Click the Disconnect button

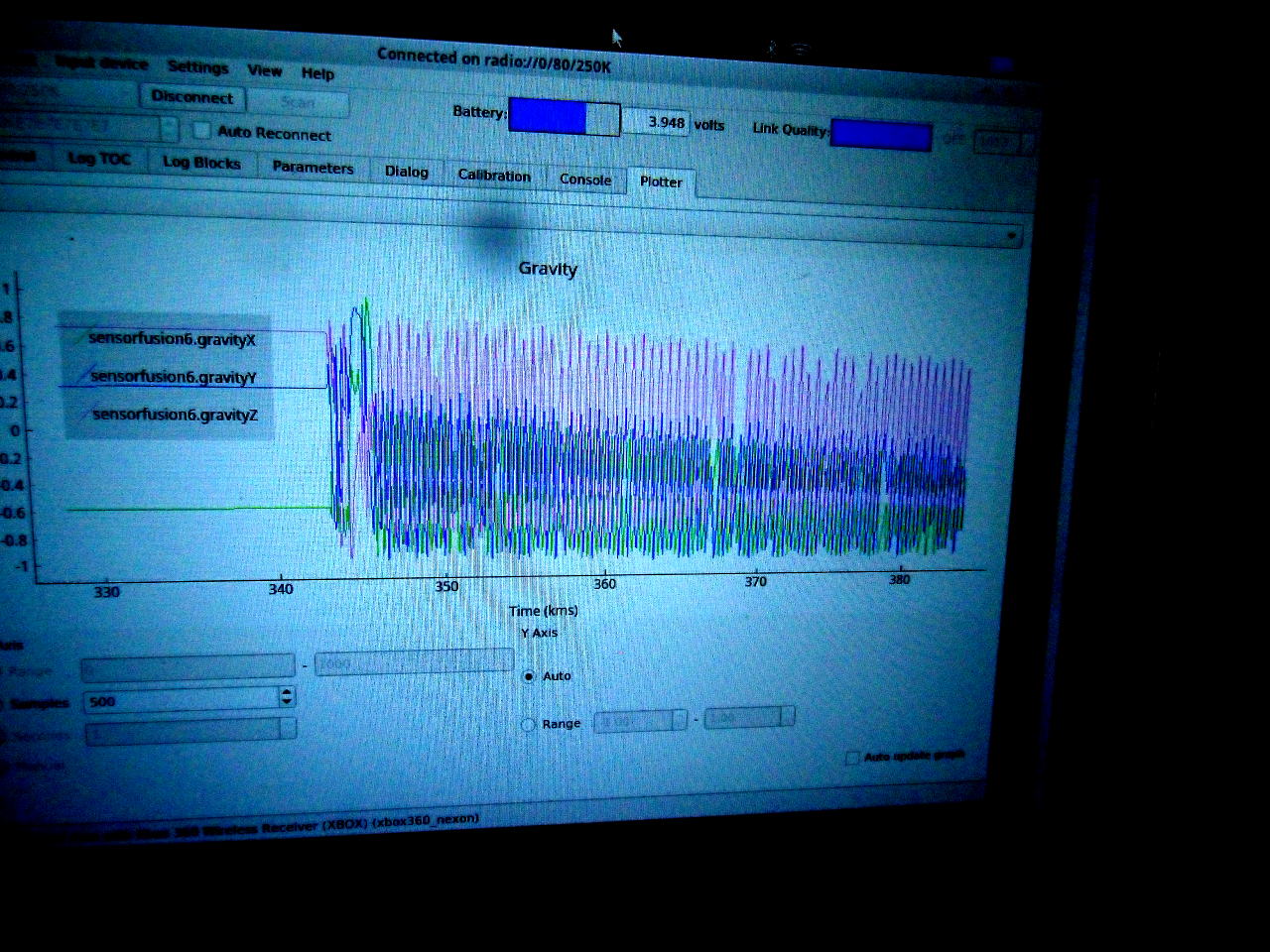click(191, 97)
